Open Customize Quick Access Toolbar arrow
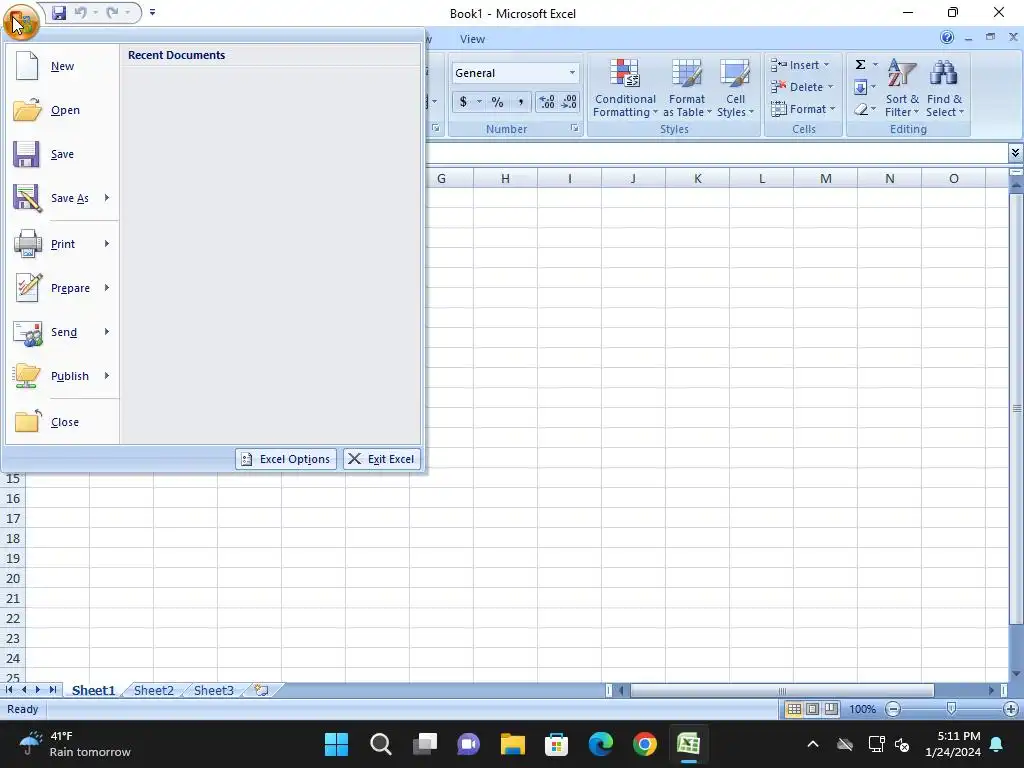Screen dimensions: 1024x768 click(152, 12)
